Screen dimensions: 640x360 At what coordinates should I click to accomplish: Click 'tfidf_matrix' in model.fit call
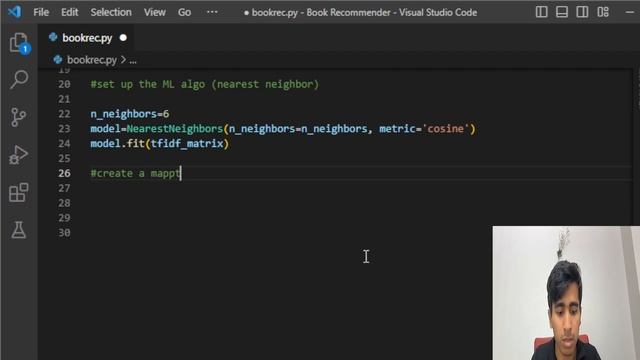coord(187,144)
